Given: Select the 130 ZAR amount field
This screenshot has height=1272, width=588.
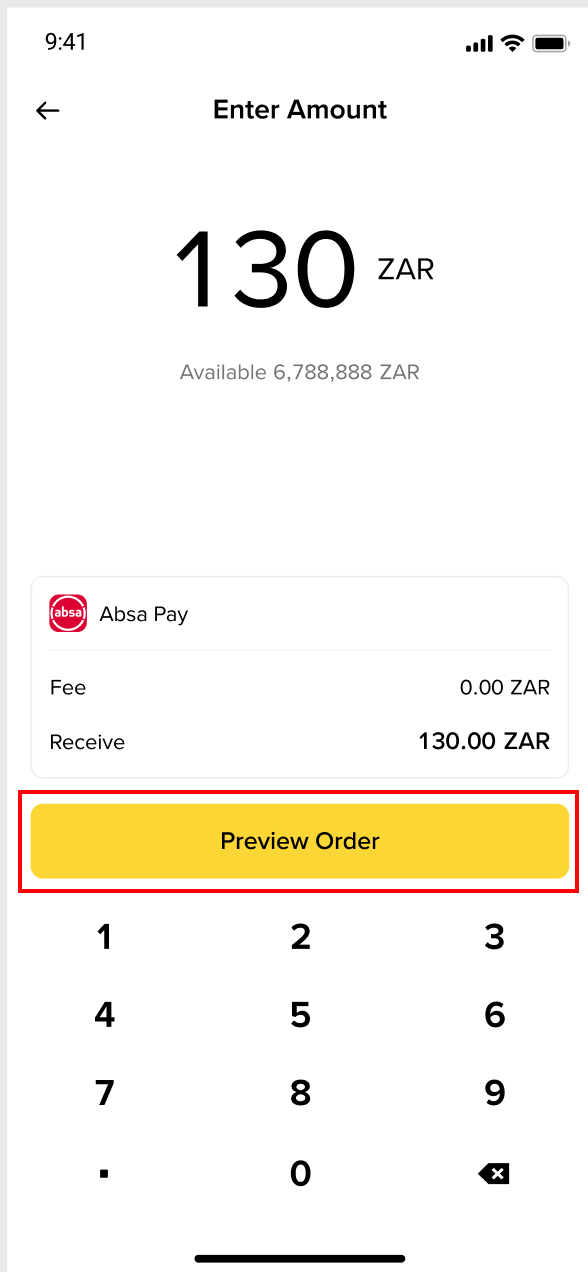Looking at the screenshot, I should (x=305, y=269).
